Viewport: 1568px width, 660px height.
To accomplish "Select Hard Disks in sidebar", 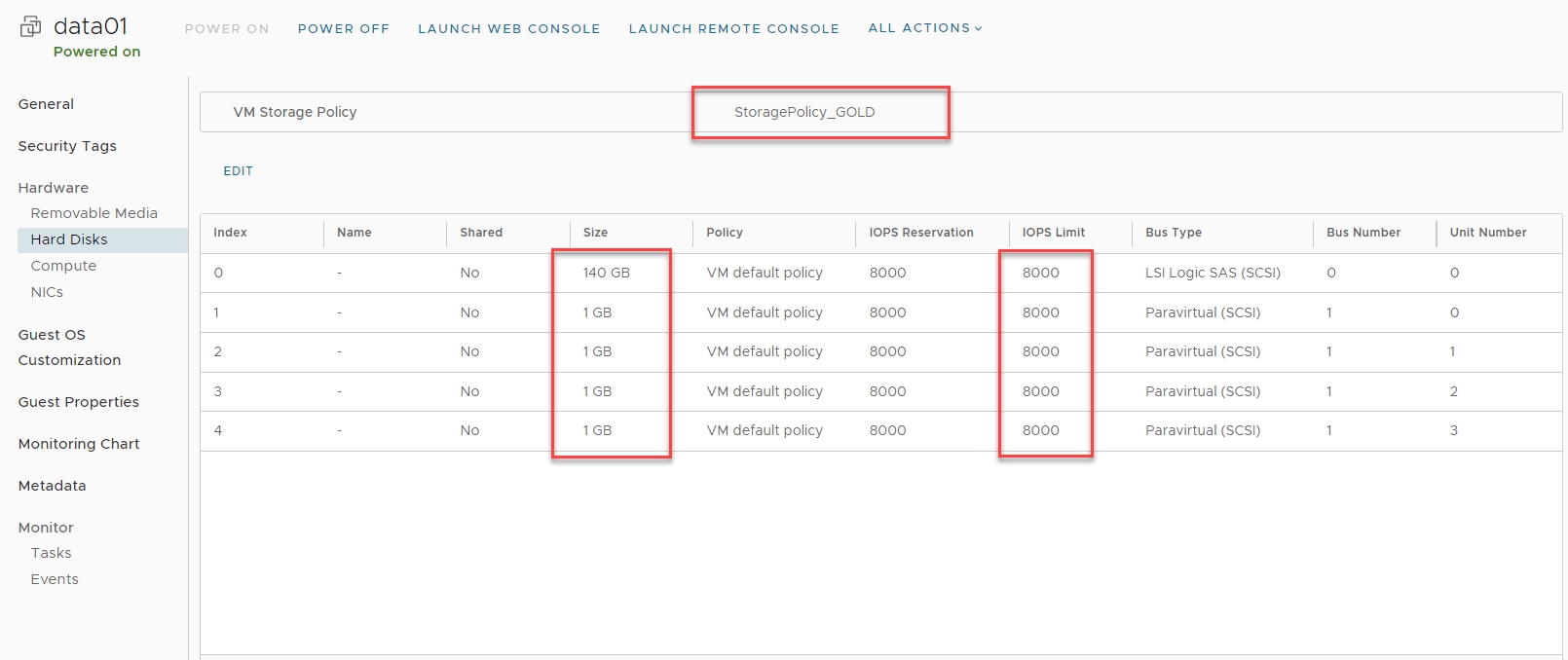I will pos(69,239).
